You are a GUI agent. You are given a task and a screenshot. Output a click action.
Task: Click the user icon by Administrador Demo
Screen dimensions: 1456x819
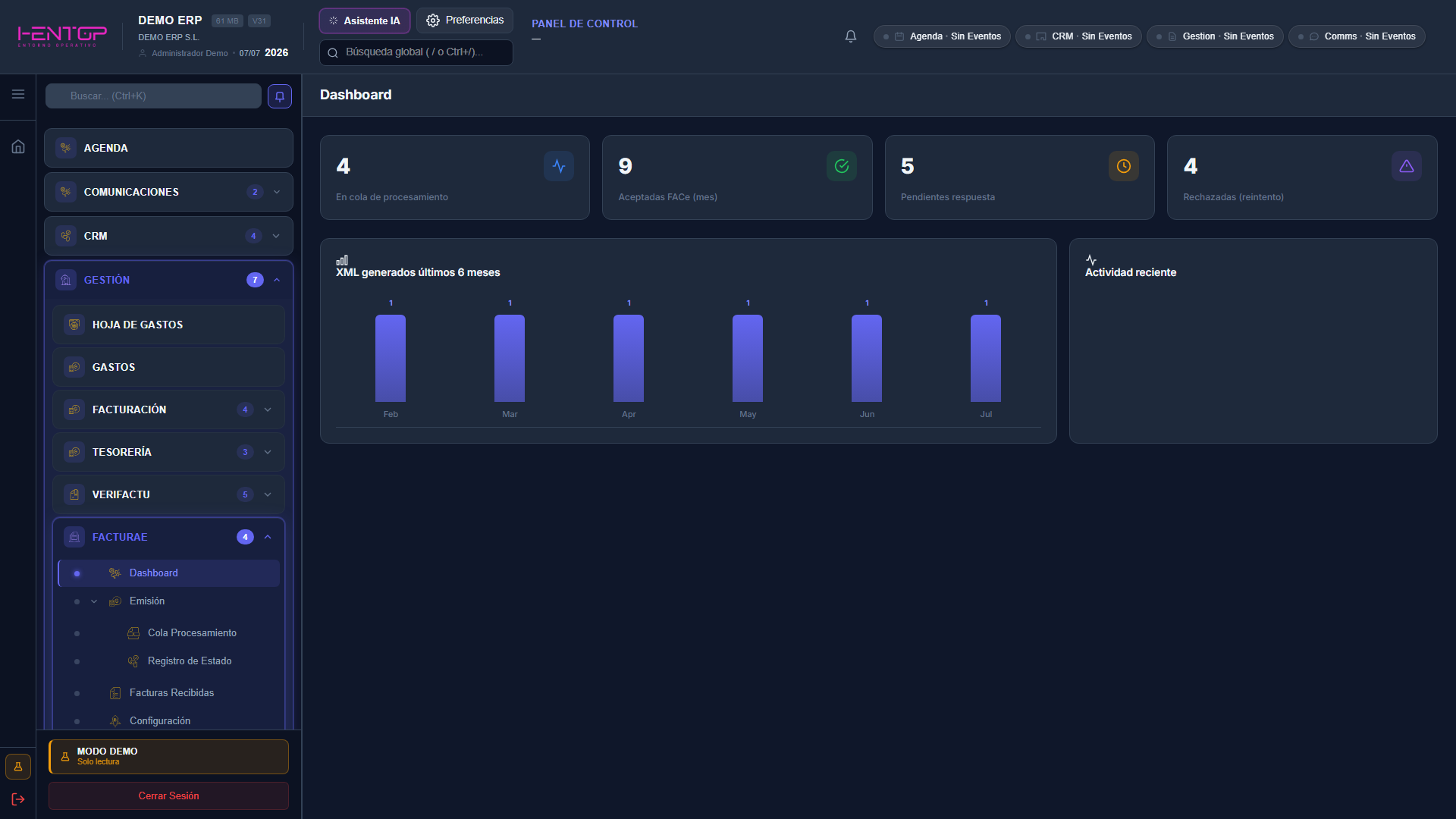click(x=143, y=53)
